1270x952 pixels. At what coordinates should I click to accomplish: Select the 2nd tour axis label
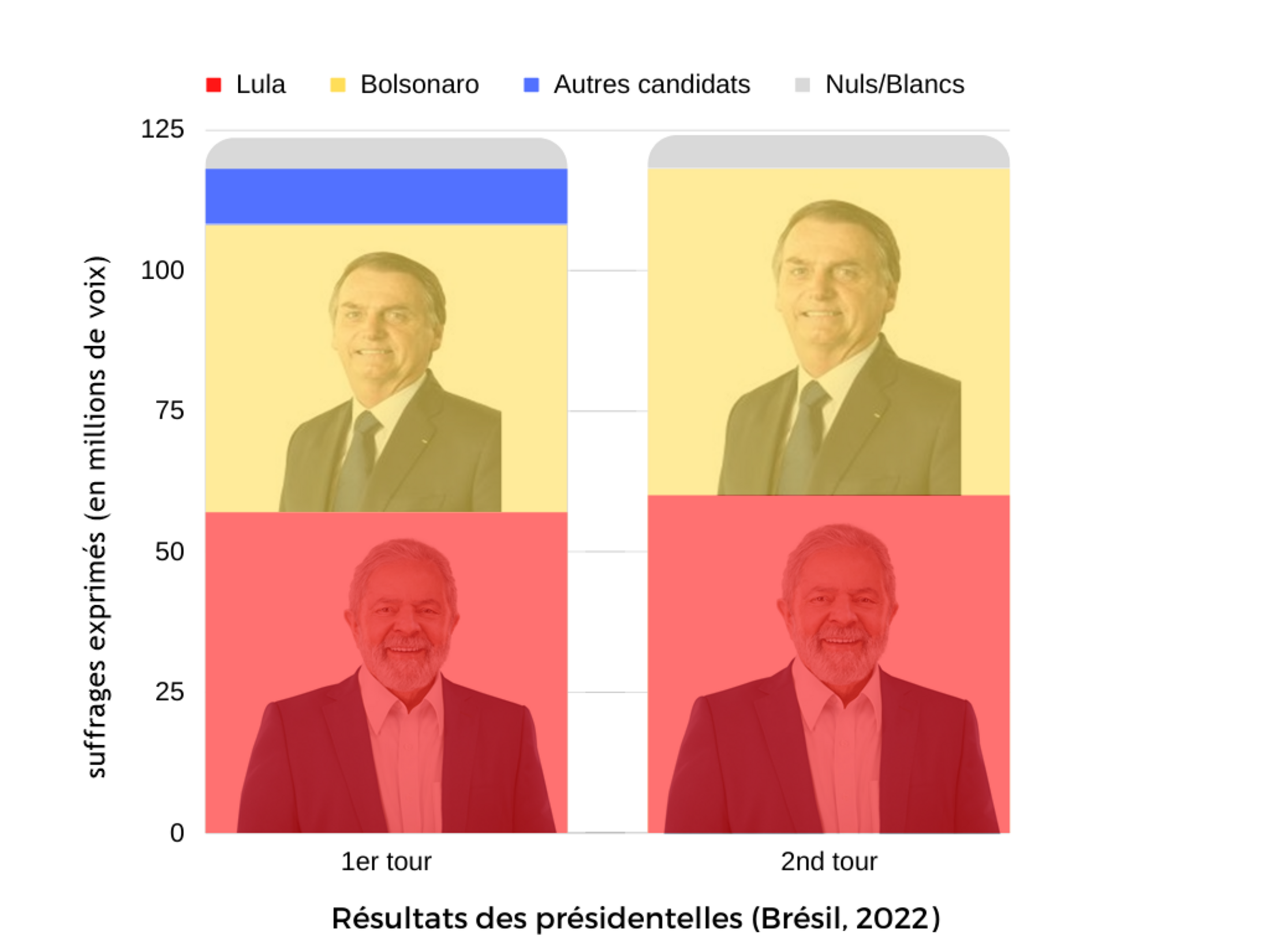(x=829, y=861)
